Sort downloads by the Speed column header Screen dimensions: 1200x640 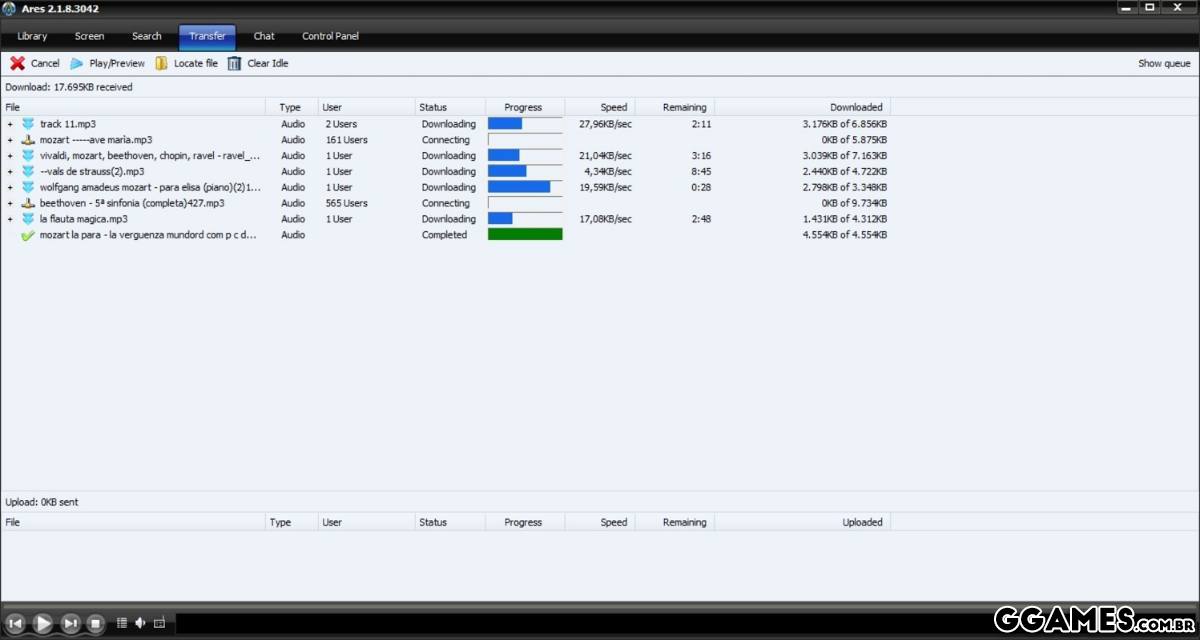[613, 107]
